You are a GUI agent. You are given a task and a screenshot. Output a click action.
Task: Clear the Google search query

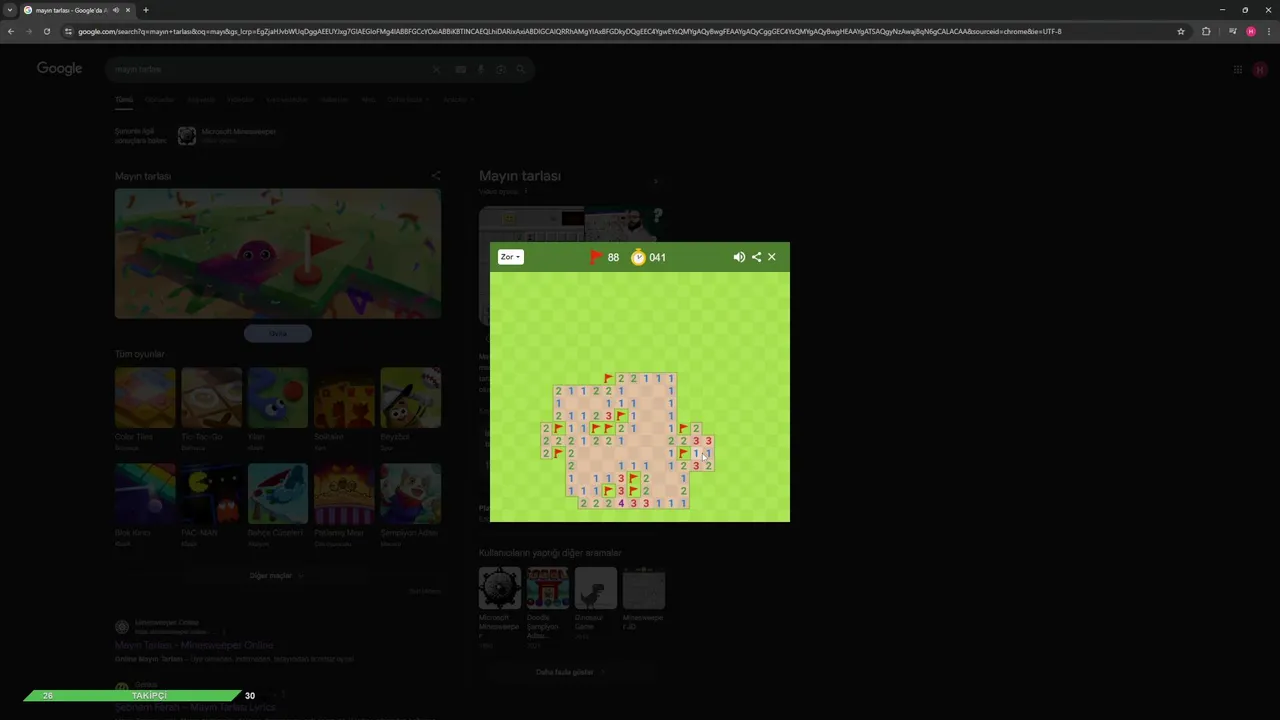(436, 69)
